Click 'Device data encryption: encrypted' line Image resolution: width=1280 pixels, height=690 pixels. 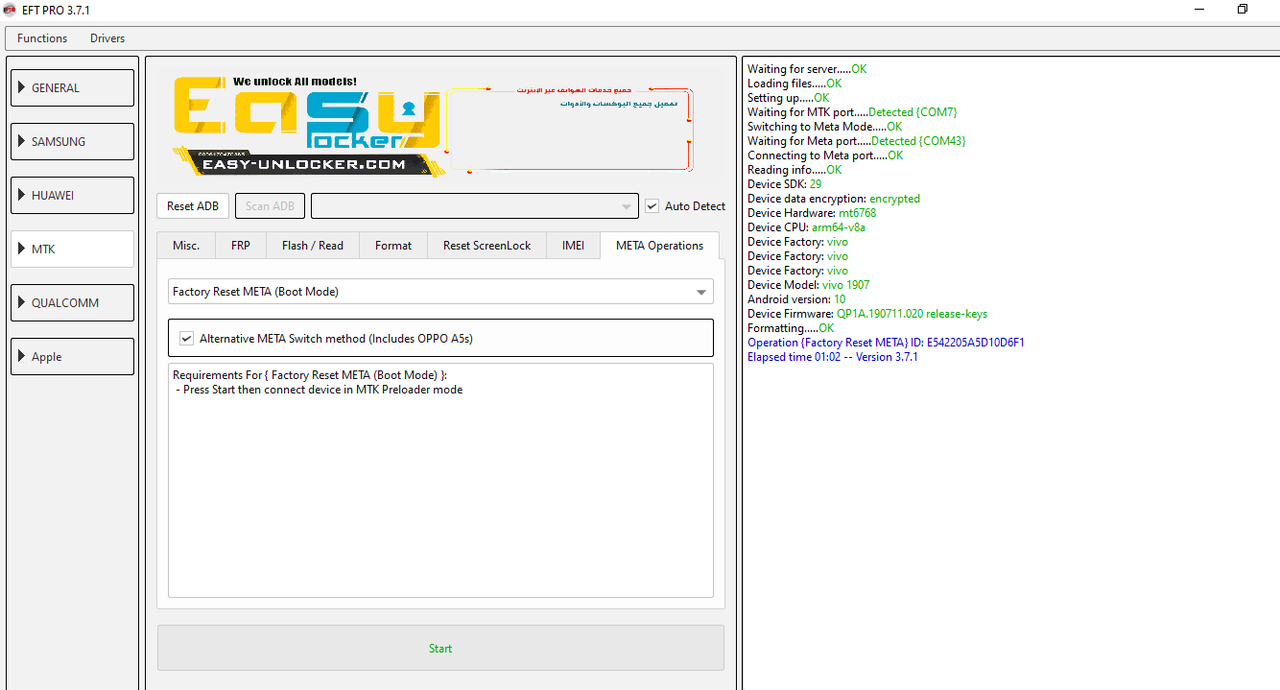coord(834,199)
